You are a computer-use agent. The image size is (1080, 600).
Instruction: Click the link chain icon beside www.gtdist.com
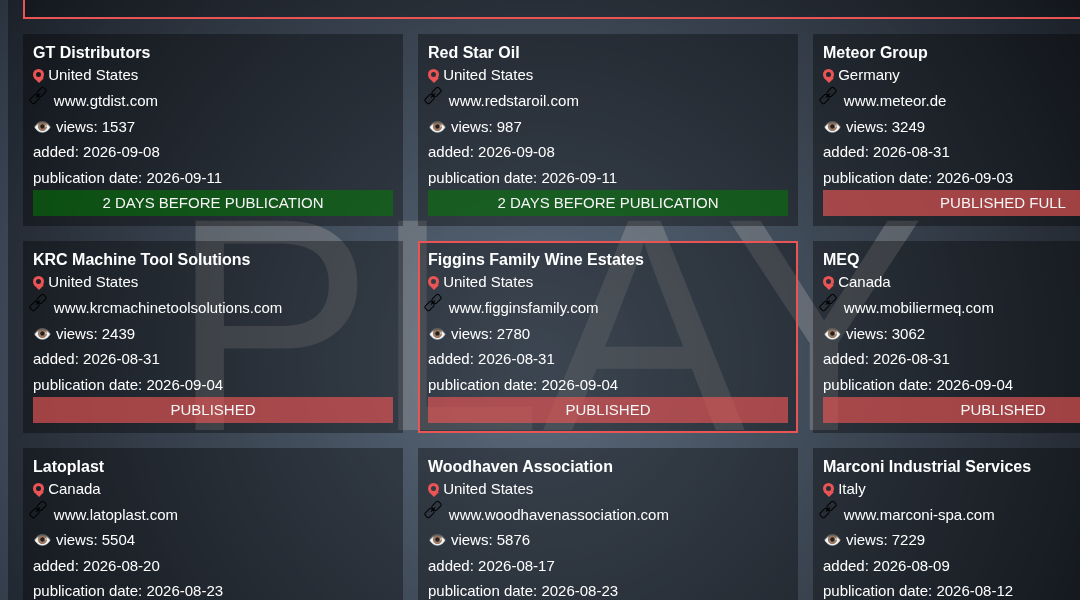[x=39, y=96]
